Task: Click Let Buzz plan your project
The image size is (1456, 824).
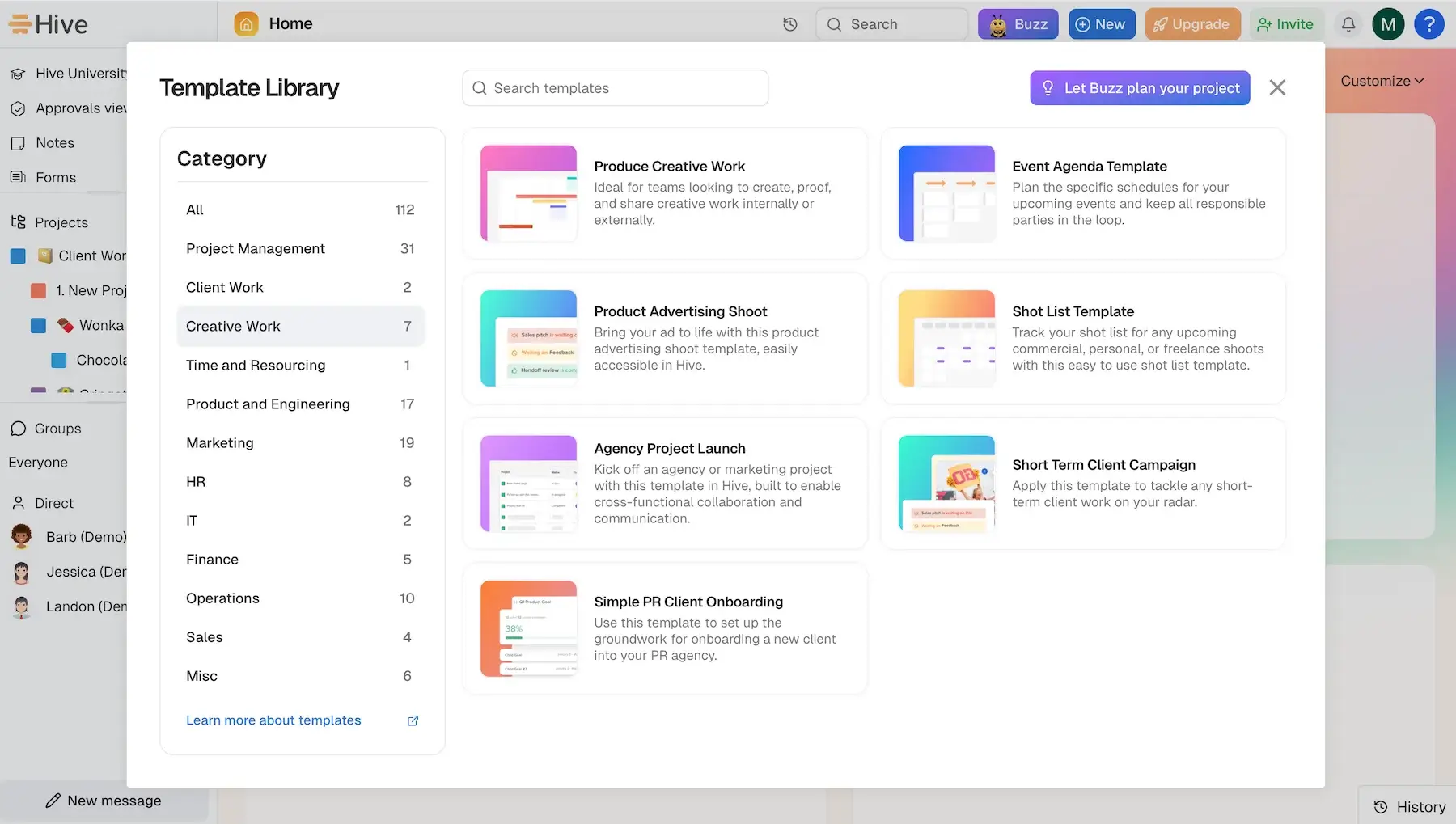Action: [1140, 88]
